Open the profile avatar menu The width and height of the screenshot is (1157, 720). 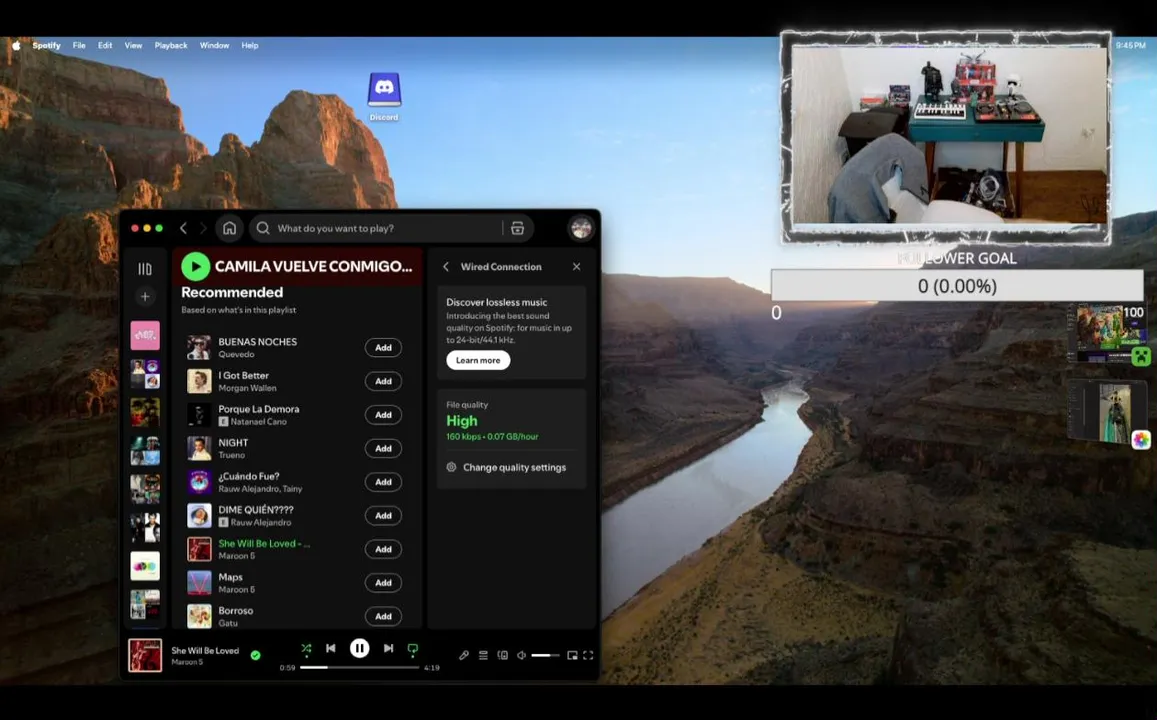click(581, 228)
